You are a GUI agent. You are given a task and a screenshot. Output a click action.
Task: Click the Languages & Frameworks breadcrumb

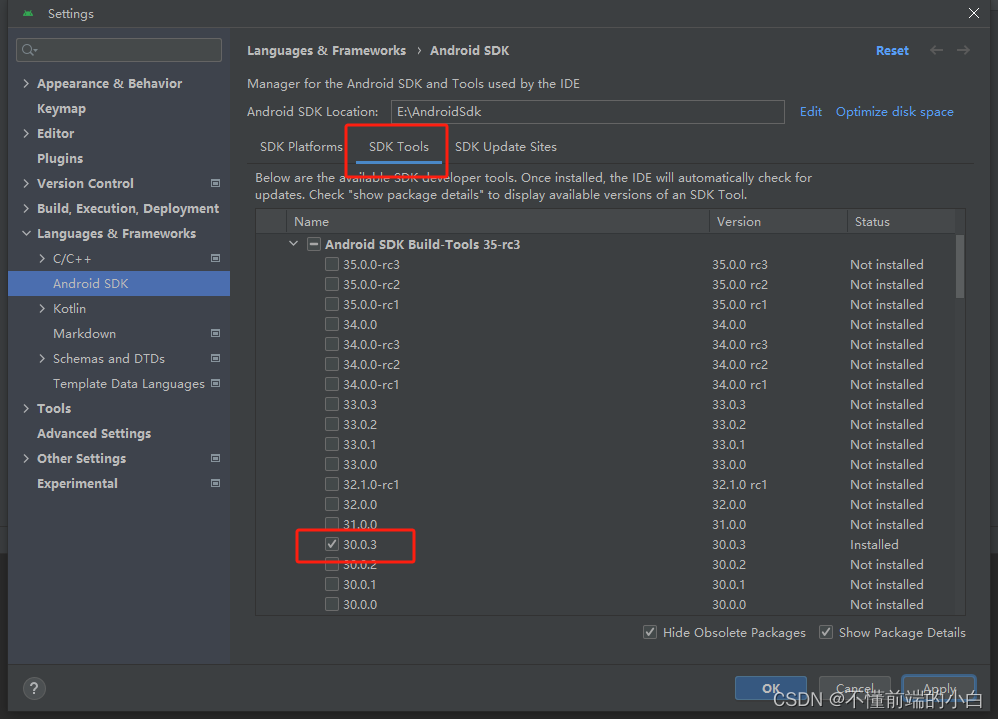click(326, 50)
